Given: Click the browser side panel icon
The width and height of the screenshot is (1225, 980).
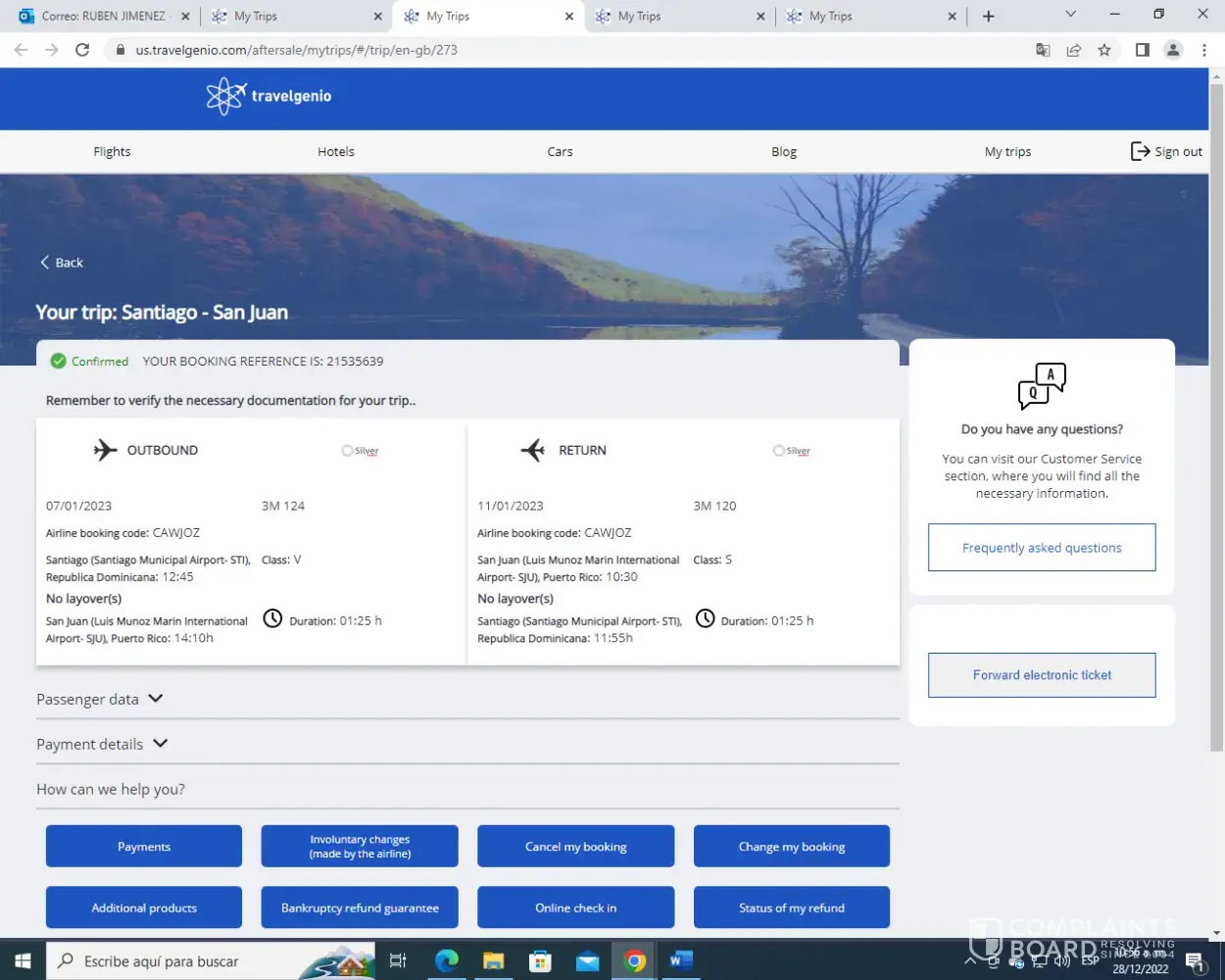Looking at the screenshot, I should click(1142, 50).
